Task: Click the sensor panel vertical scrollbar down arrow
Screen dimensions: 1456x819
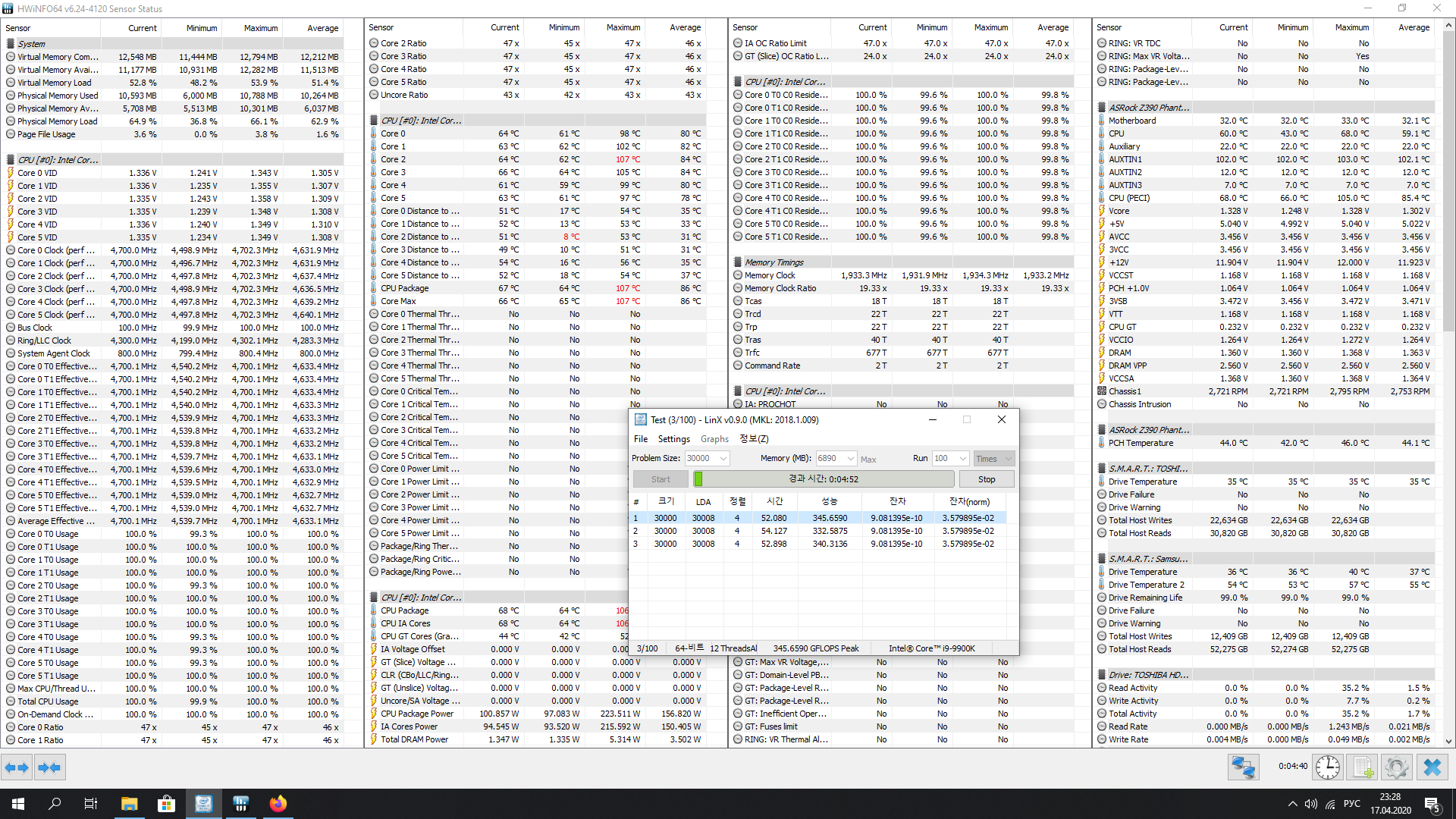Action: tap(1449, 742)
